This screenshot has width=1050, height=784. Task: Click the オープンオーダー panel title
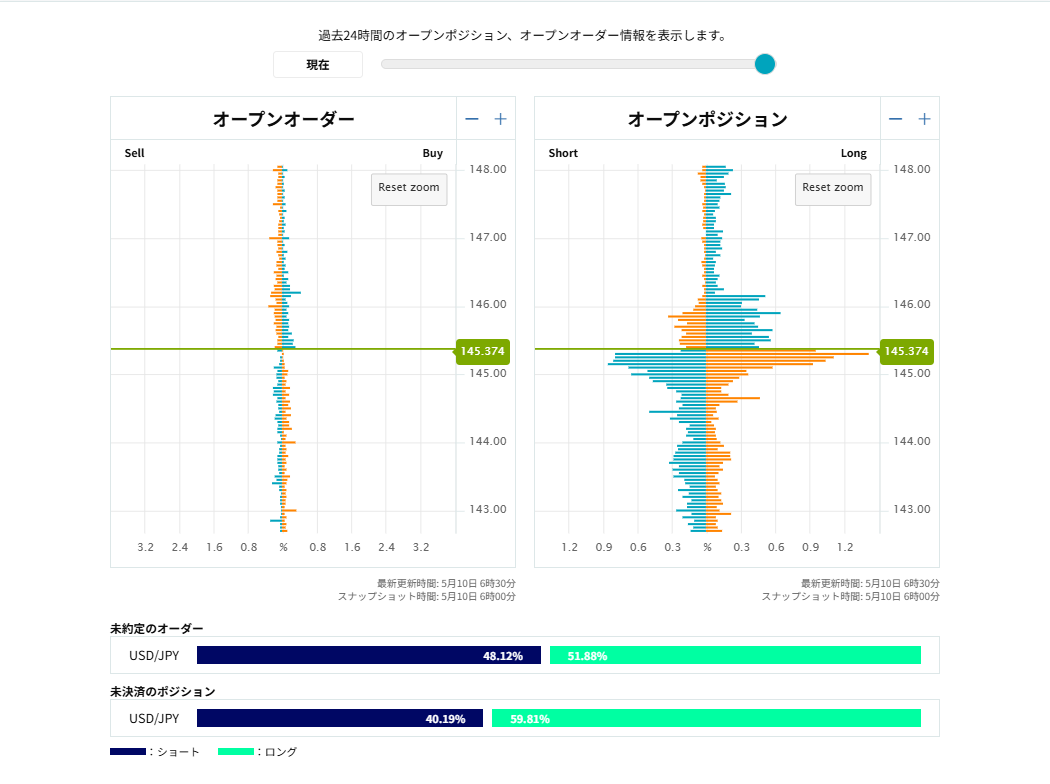point(283,119)
